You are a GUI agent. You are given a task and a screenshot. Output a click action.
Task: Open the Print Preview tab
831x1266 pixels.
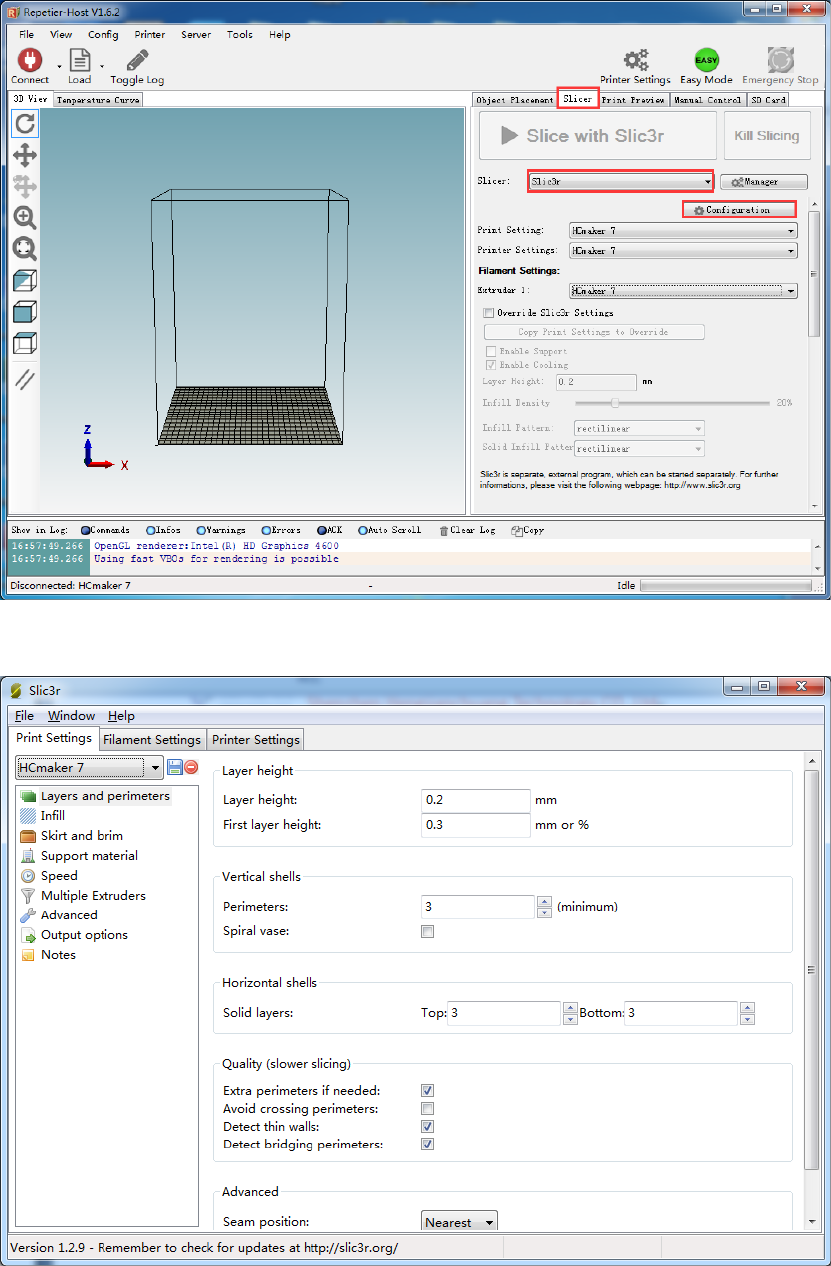[634, 100]
